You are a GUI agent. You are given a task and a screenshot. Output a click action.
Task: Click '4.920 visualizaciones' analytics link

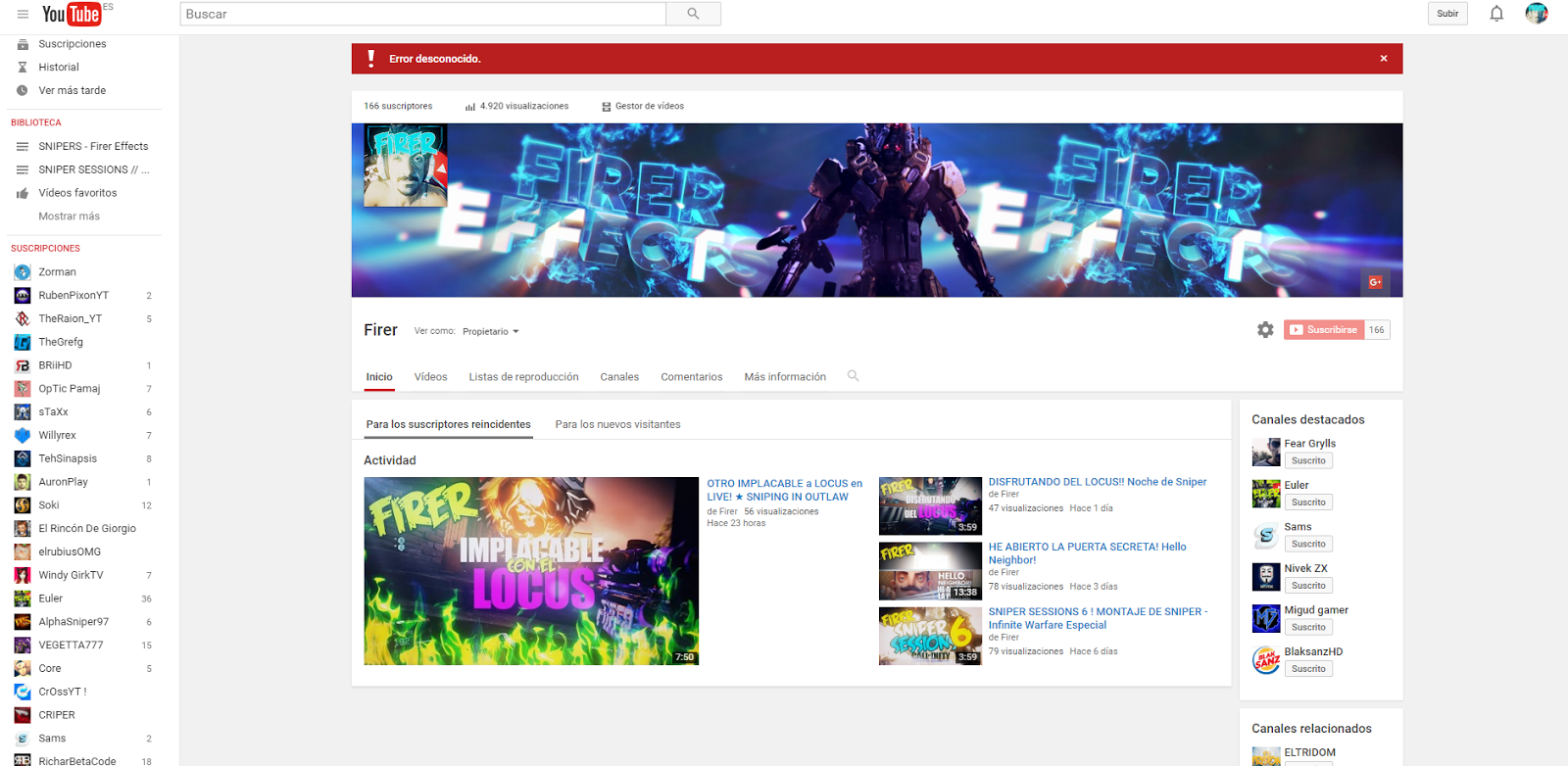[x=517, y=106]
